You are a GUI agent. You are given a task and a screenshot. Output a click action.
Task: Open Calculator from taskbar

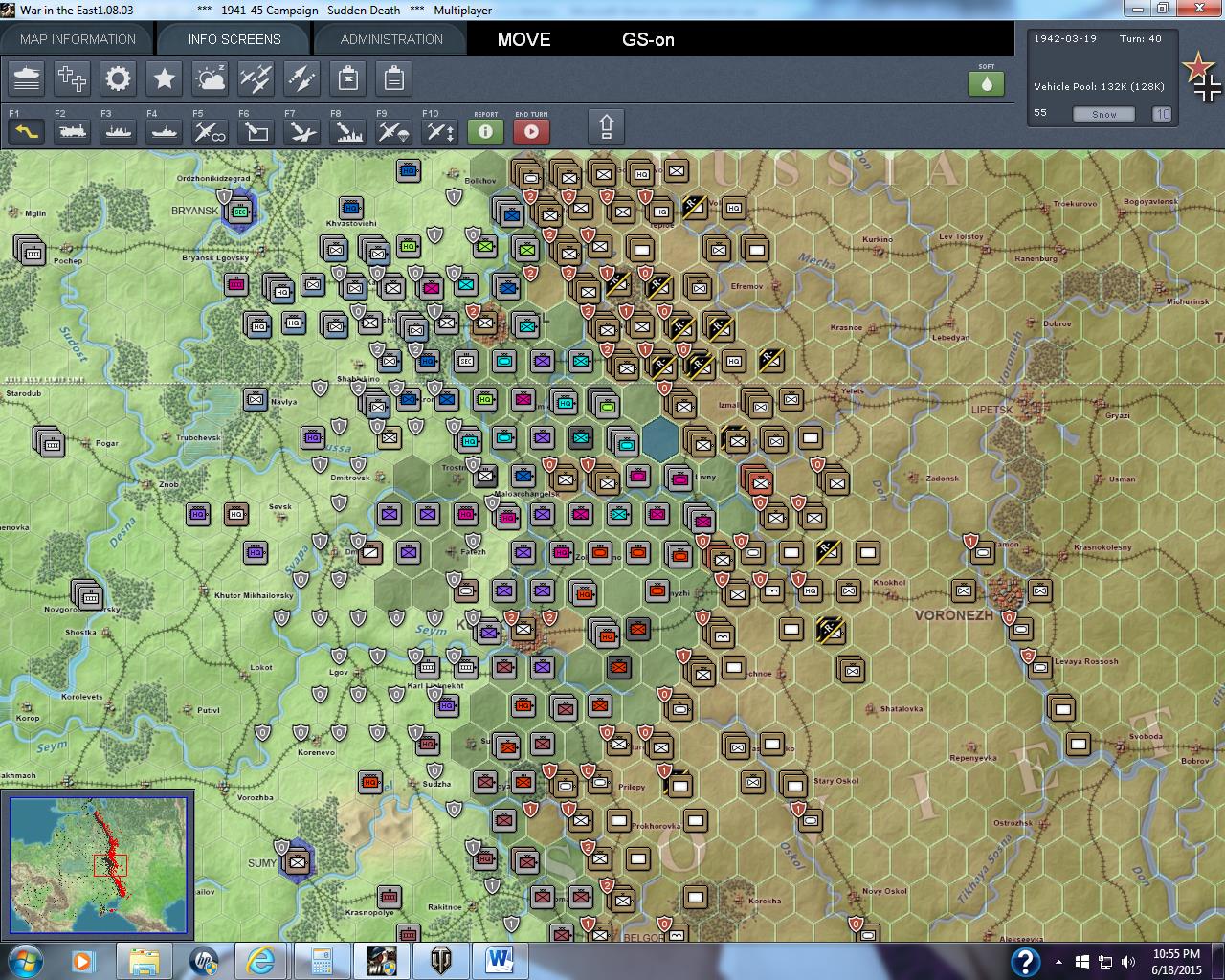click(321, 960)
